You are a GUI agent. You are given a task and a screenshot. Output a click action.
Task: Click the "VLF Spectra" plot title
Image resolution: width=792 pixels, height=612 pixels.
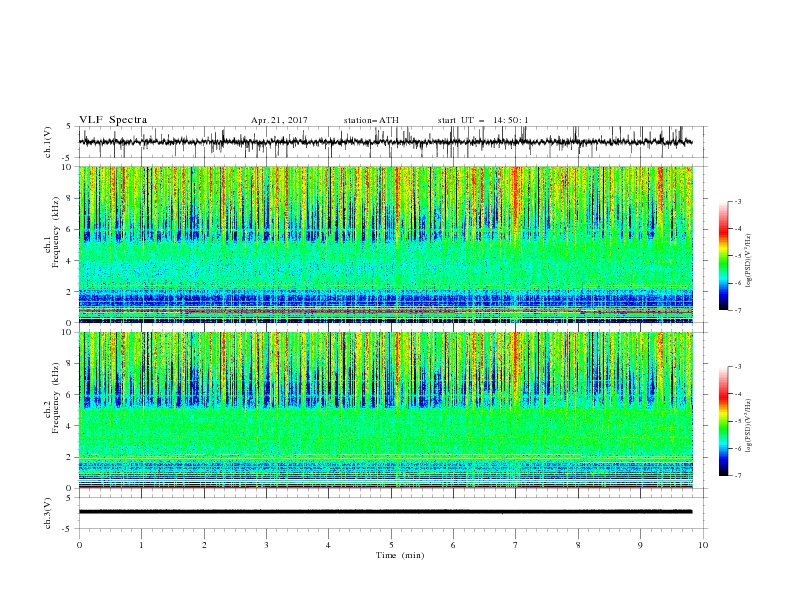click(113, 120)
